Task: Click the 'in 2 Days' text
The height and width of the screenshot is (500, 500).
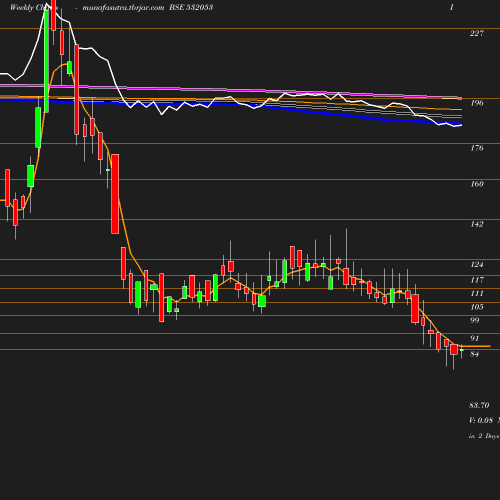Action: [x=484, y=436]
